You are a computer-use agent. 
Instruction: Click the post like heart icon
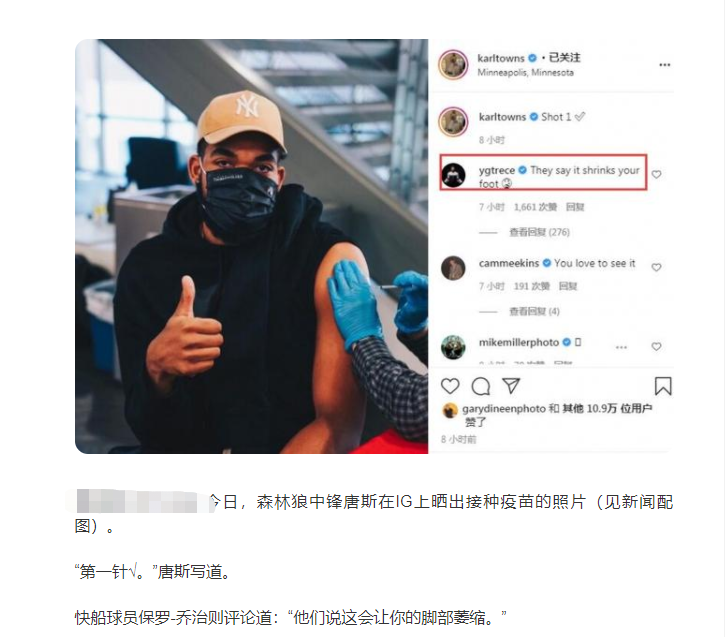tap(450, 386)
